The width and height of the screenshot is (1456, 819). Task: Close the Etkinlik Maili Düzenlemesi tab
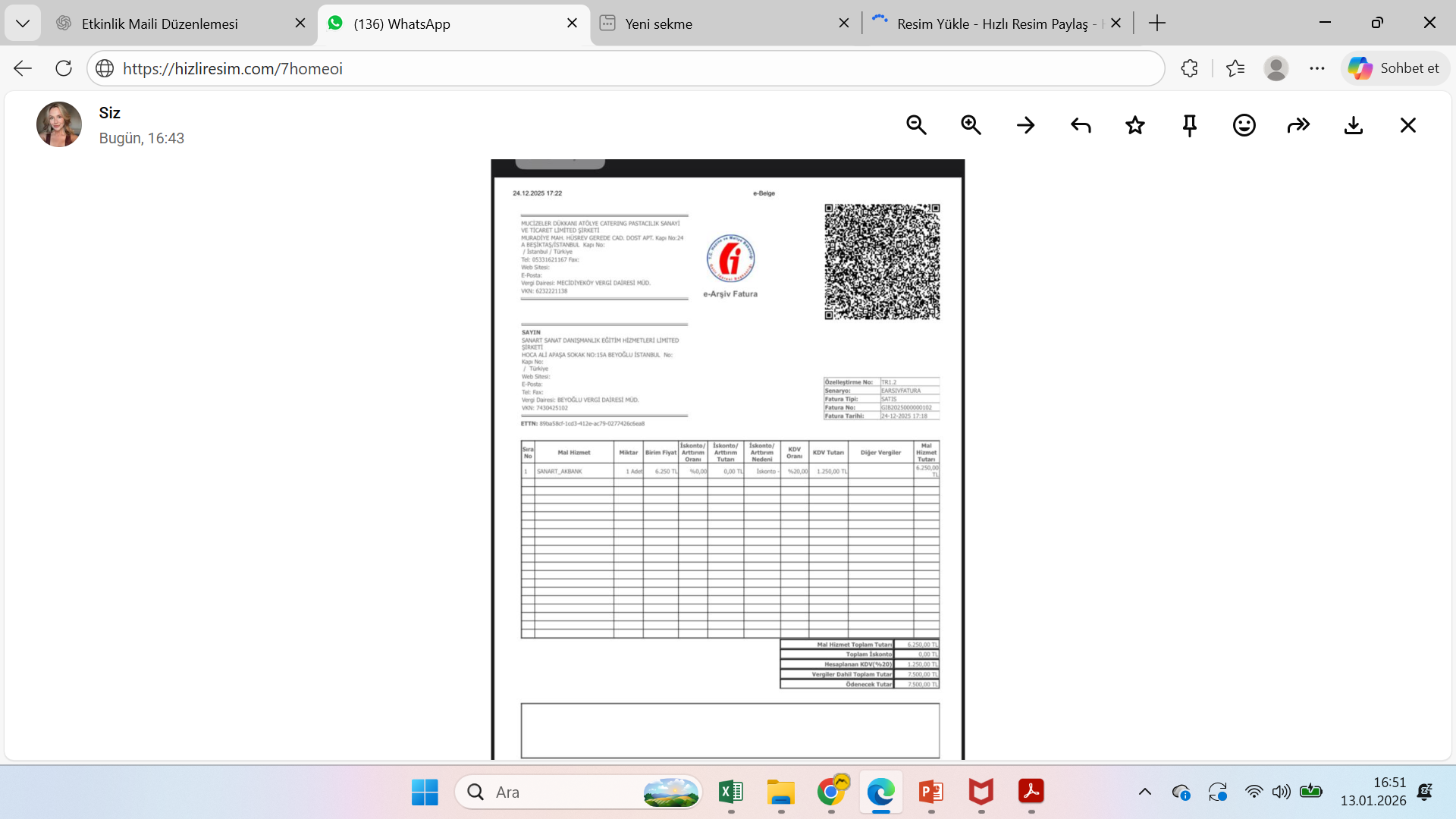300,24
